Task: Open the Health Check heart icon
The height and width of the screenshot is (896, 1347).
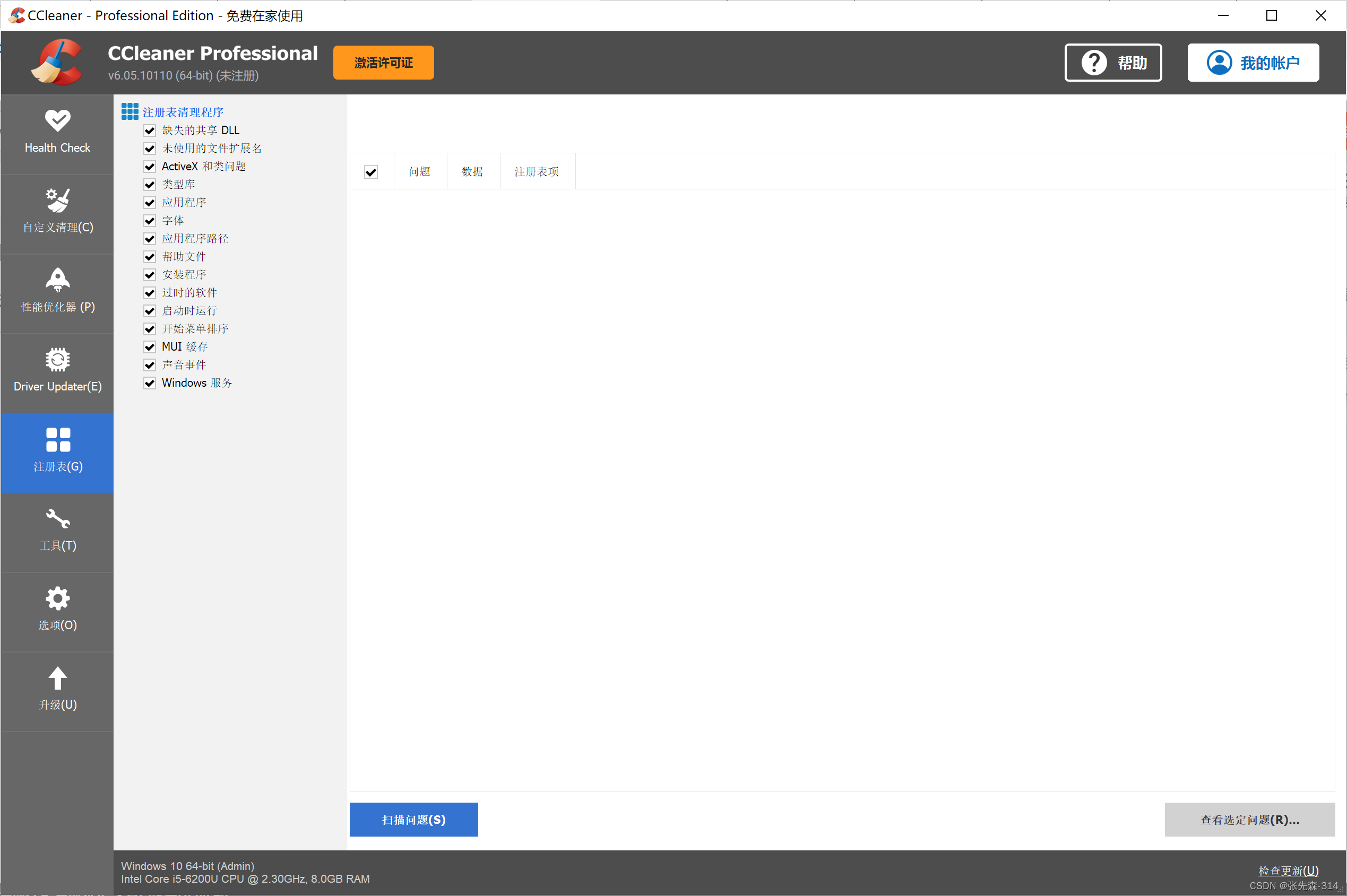Action: [x=58, y=120]
